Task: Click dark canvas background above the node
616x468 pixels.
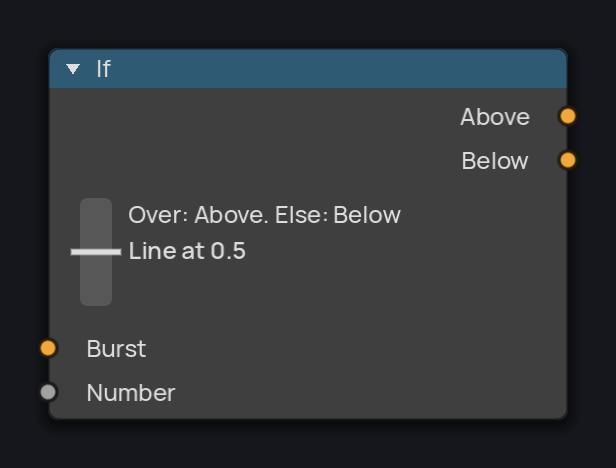Action: pos(308,24)
